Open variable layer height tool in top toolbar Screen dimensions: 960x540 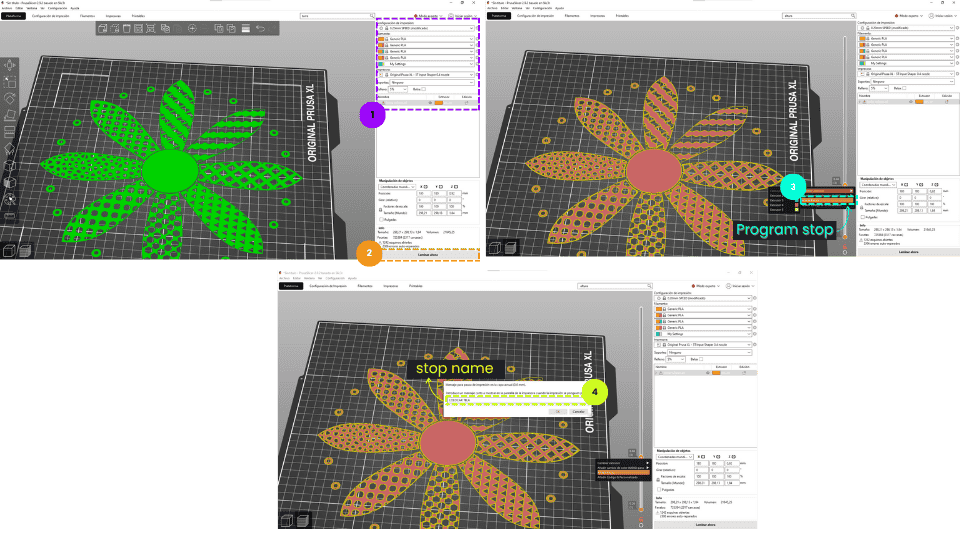(246, 29)
